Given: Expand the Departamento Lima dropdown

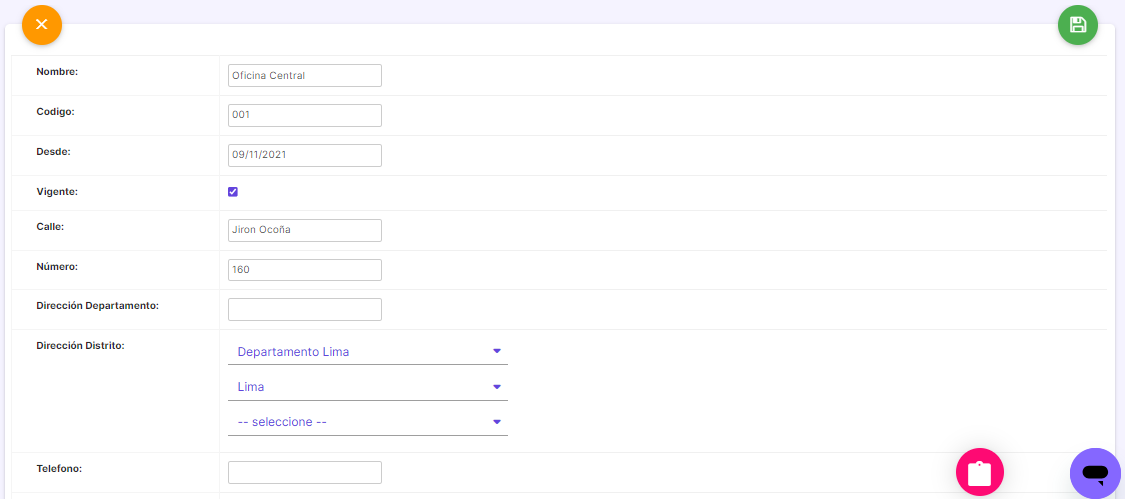Looking at the screenshot, I should tap(368, 352).
